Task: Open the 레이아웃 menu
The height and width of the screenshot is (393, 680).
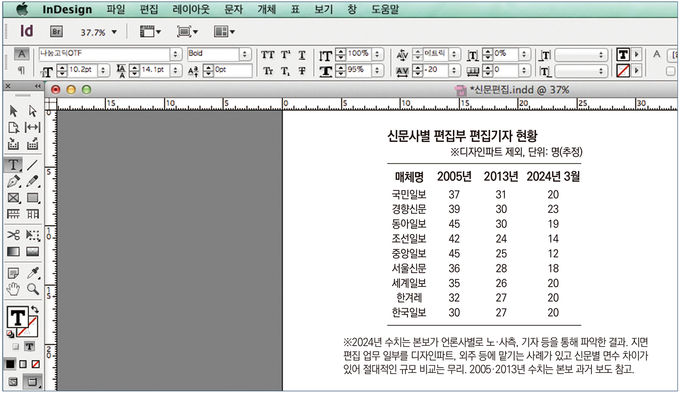Action: 191,9
